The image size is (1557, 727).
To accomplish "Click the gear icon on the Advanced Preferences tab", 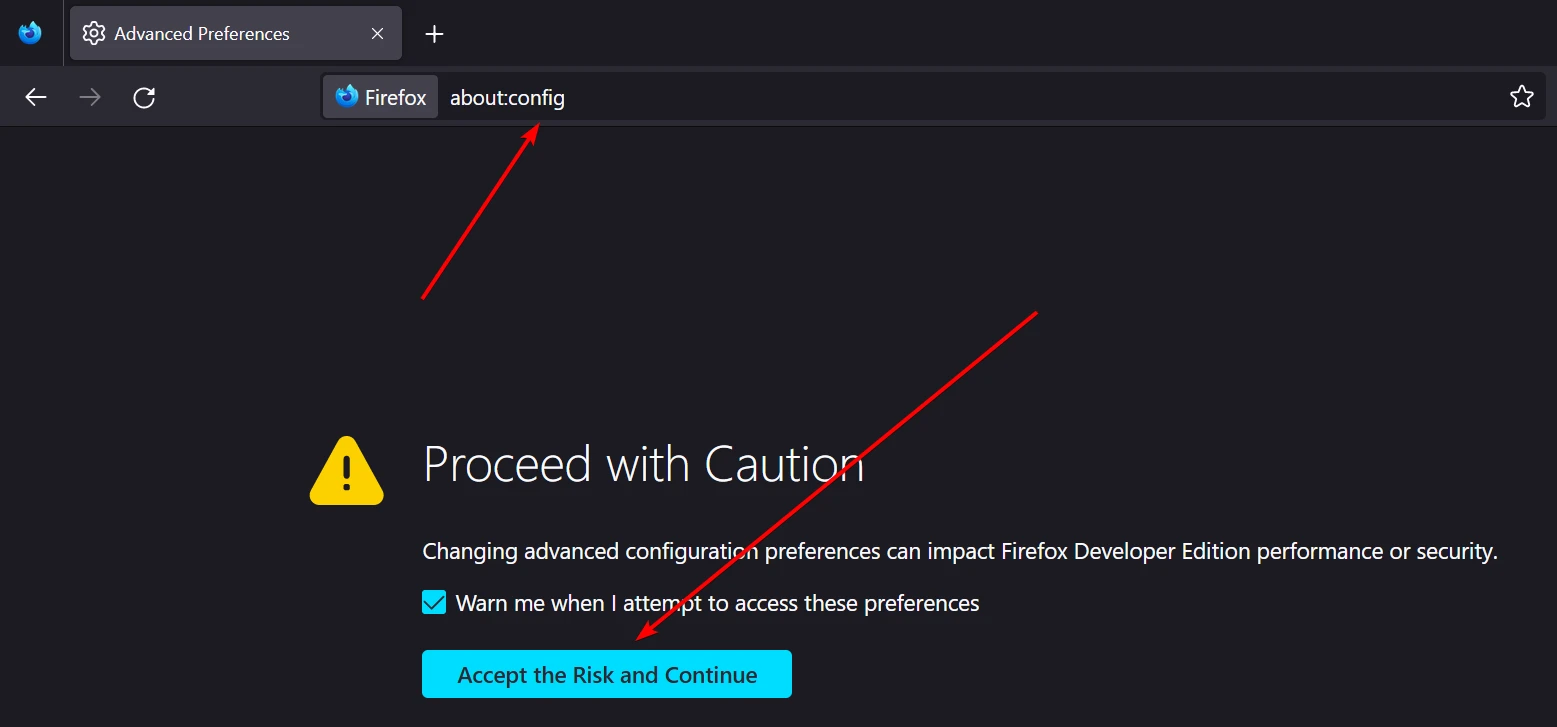I will tap(94, 33).
